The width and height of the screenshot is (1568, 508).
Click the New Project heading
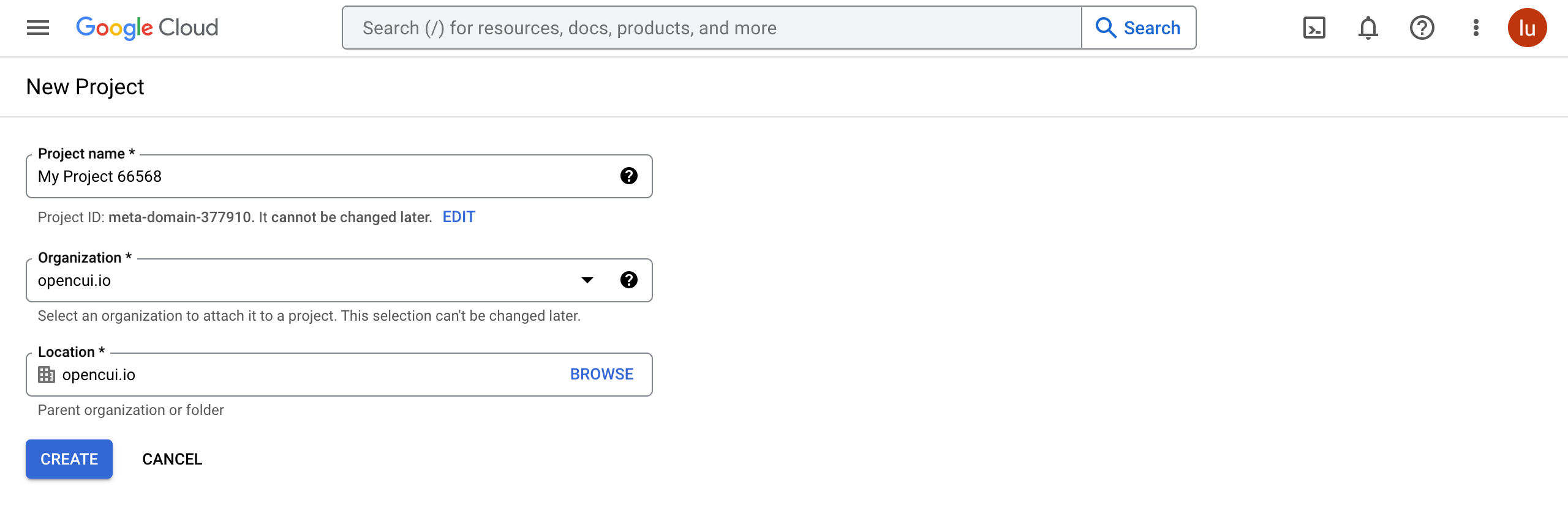click(x=85, y=87)
